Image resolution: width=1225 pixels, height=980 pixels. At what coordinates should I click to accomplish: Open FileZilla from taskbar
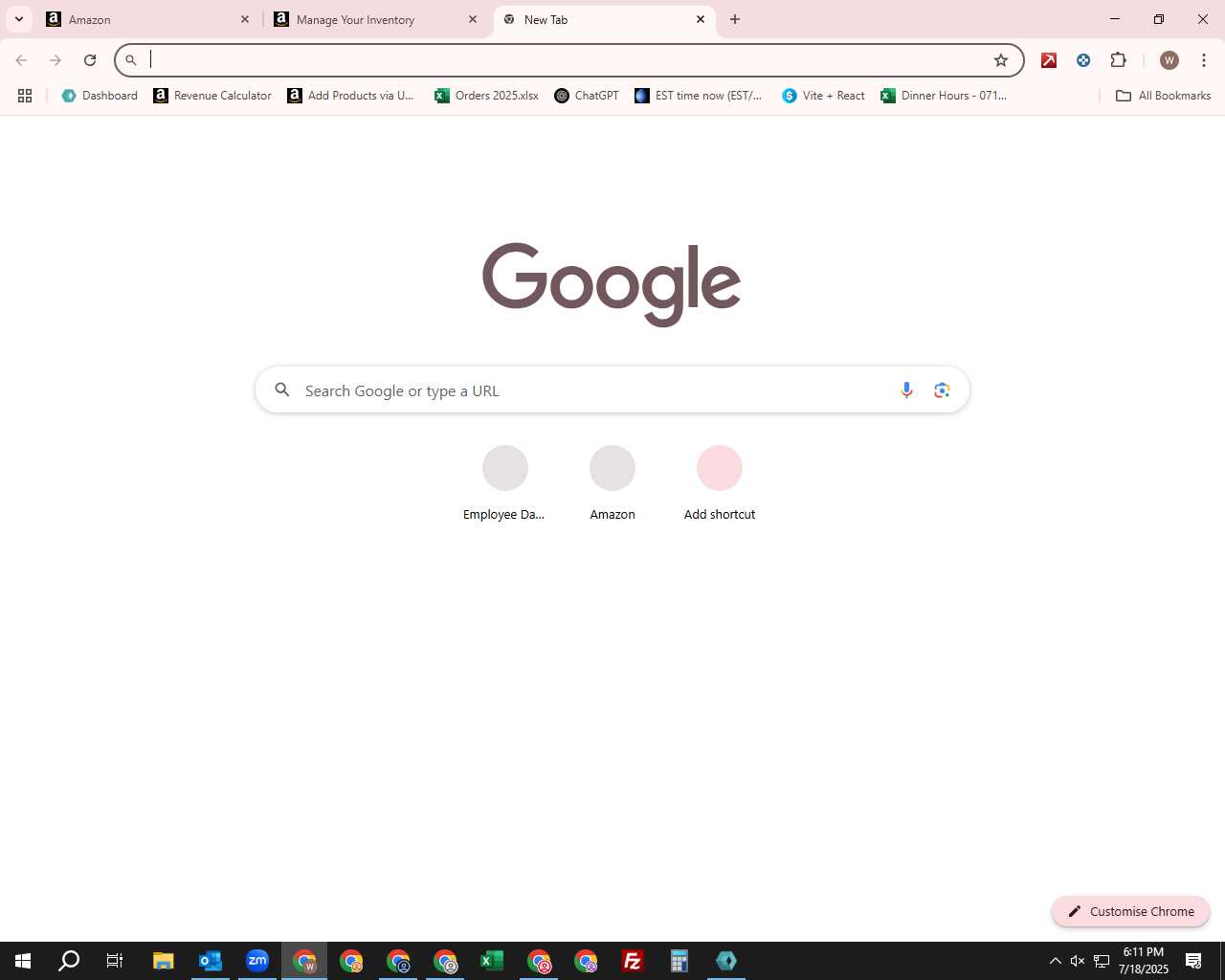pyautogui.click(x=633, y=961)
